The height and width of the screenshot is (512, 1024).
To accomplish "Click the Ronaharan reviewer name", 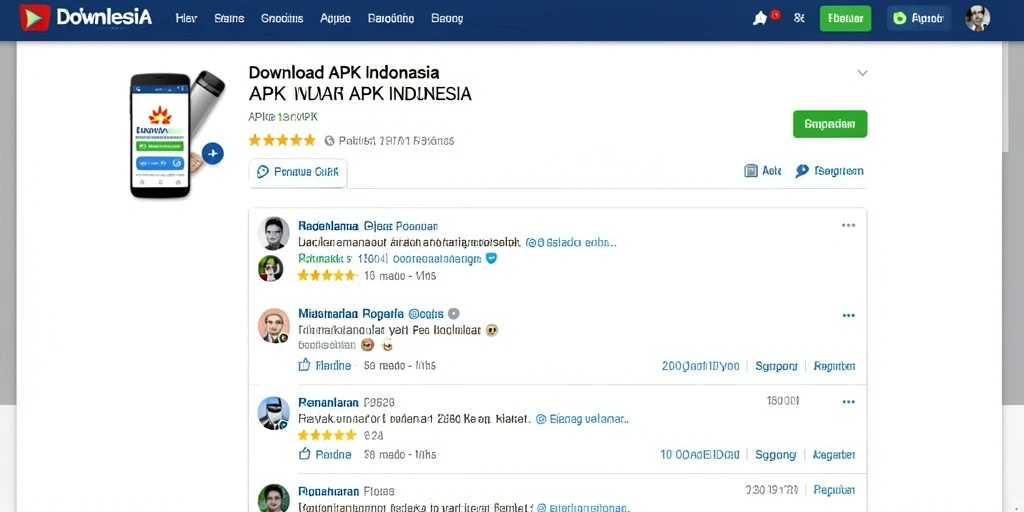I will [x=328, y=490].
